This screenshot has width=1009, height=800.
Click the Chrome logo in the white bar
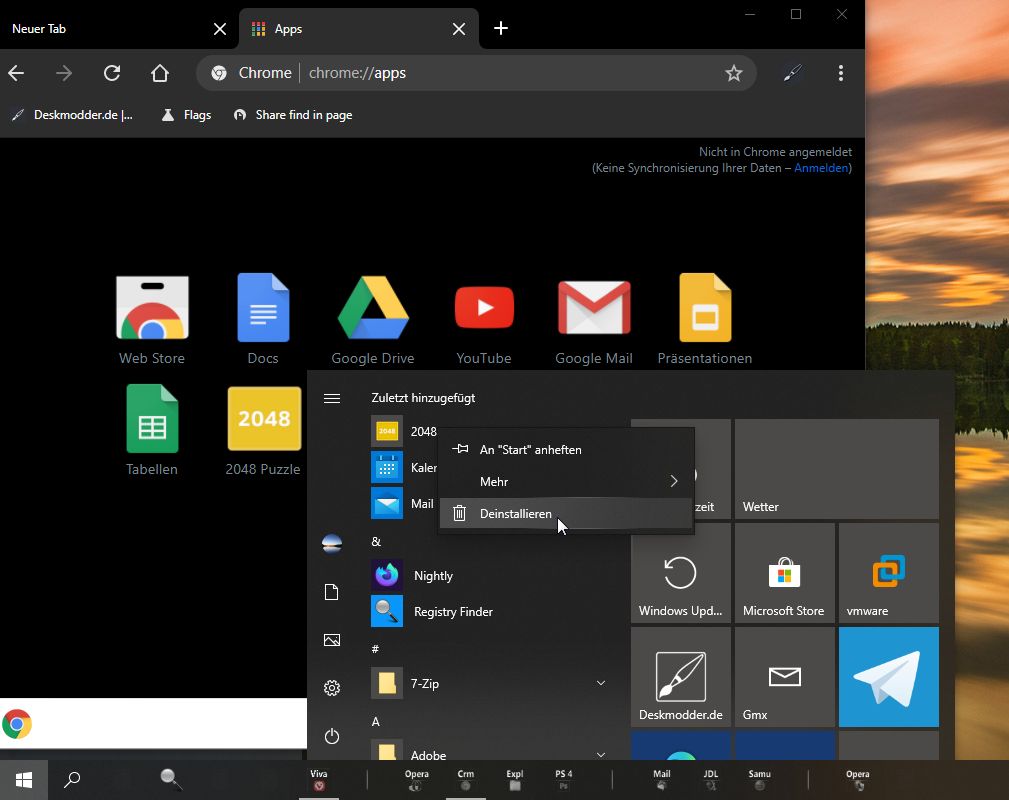17,724
